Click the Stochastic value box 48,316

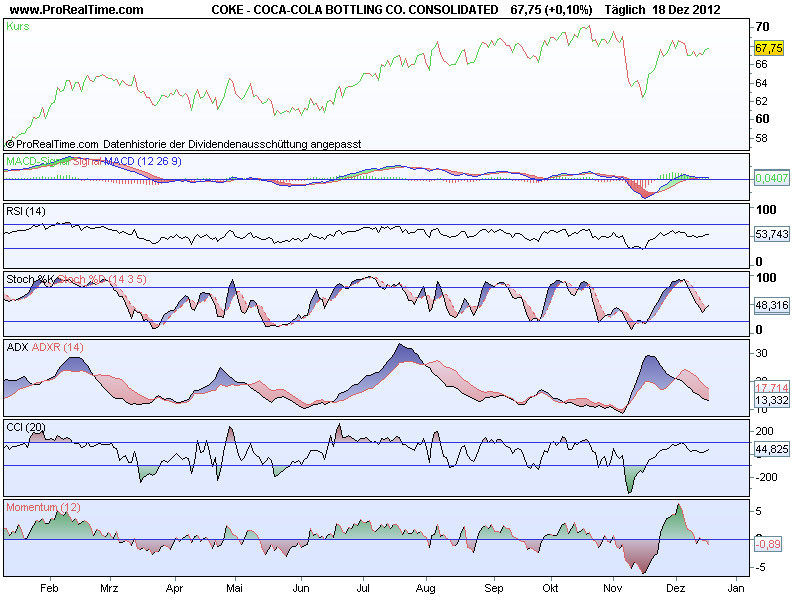[x=771, y=305]
